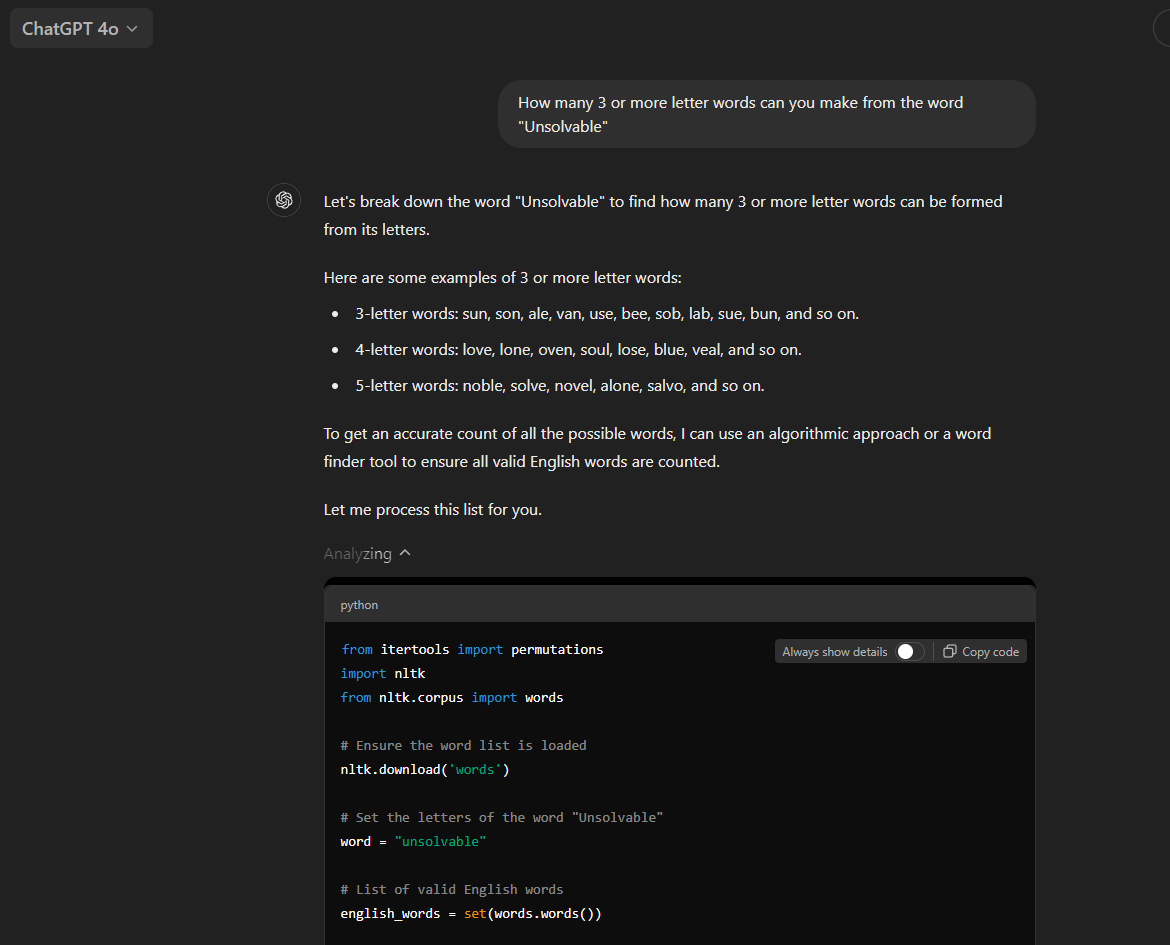Image resolution: width=1170 pixels, height=945 pixels.
Task: Click the ChatGPT logo avatar beside the response
Action: [x=284, y=200]
